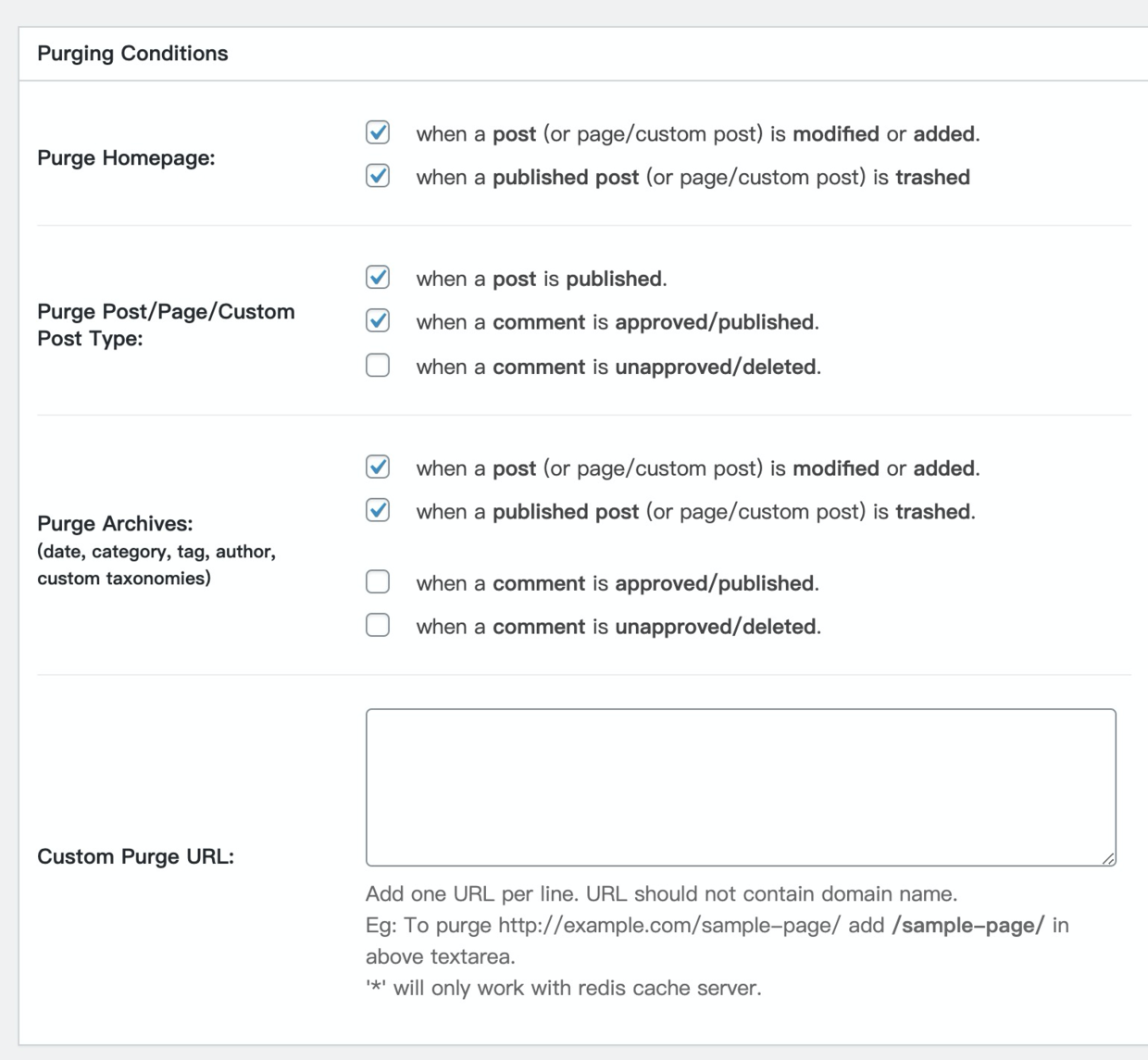The width and height of the screenshot is (1148, 1060).
Task: Click the Purge Post 'comment is approved/published' label text
Action: [x=617, y=322]
